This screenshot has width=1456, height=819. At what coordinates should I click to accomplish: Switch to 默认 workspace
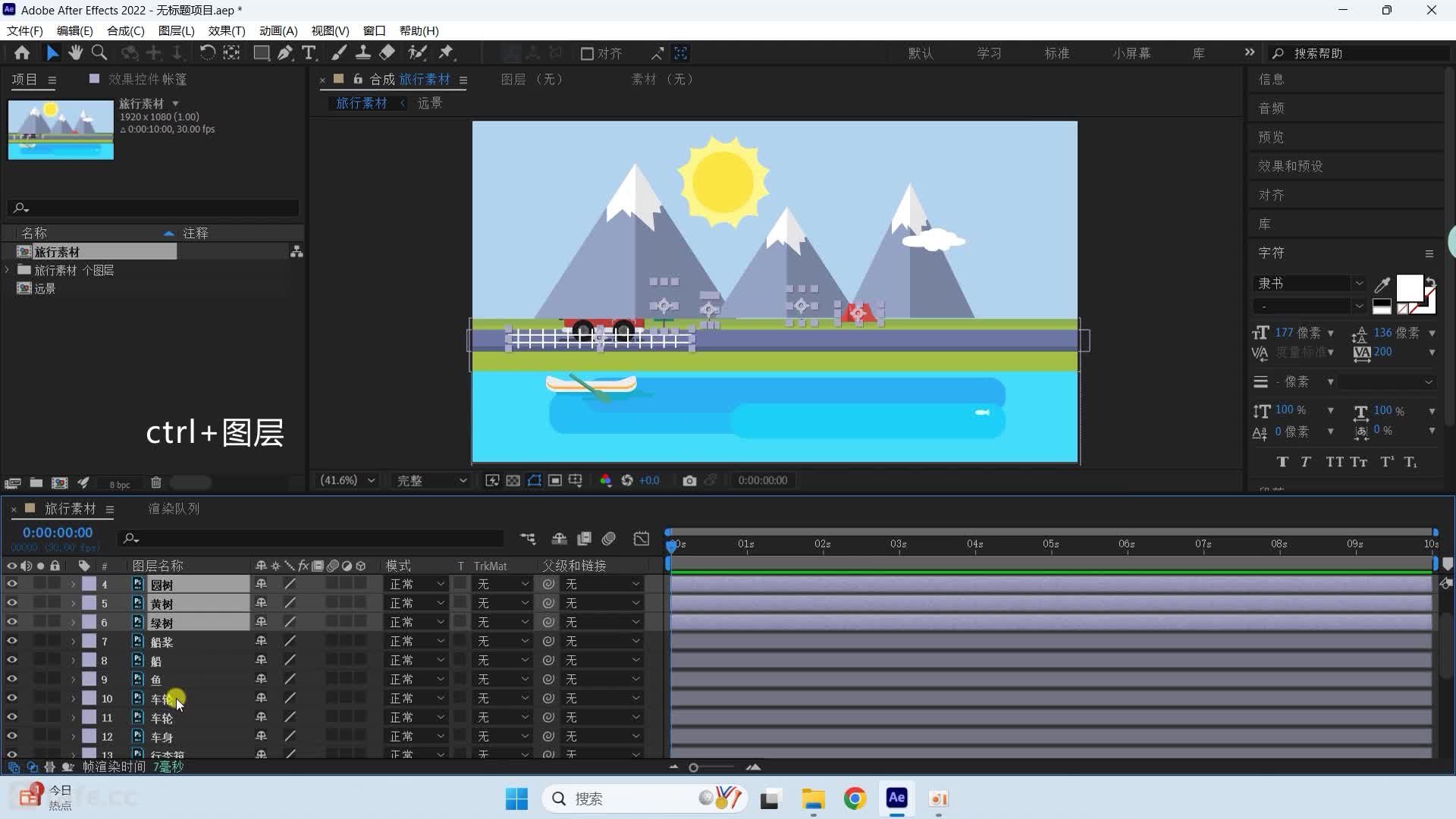pyautogui.click(x=921, y=54)
